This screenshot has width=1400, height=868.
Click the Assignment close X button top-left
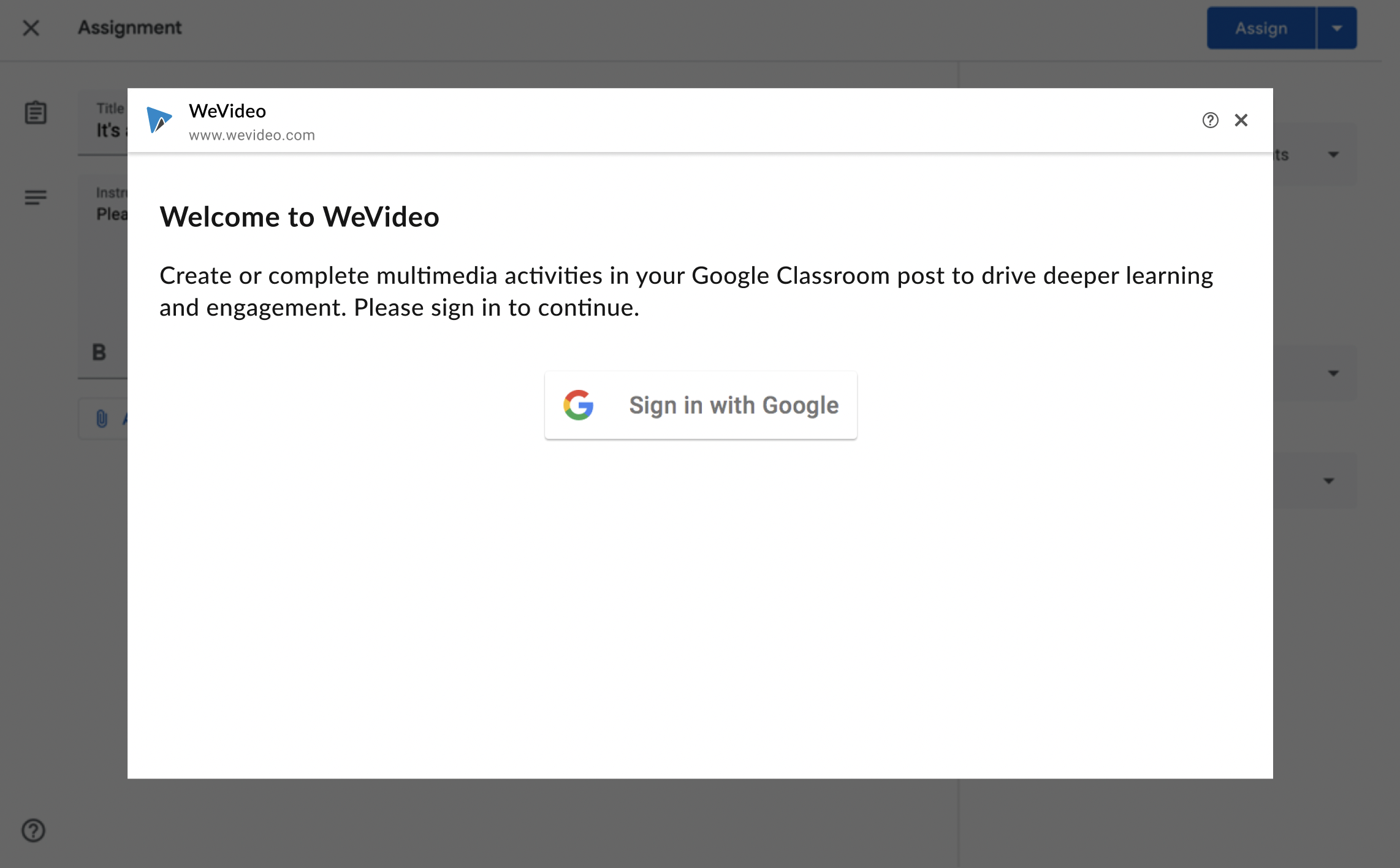click(x=31, y=27)
